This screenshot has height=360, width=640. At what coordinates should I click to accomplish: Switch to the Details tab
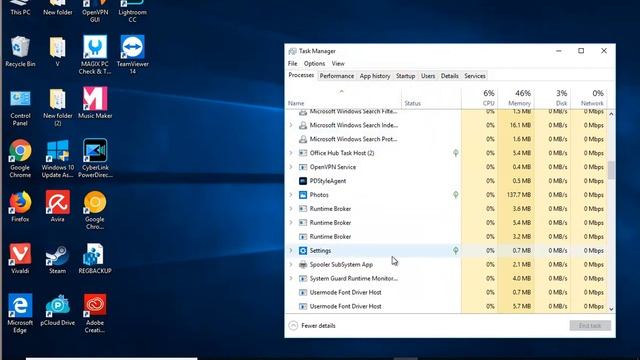[x=449, y=76]
